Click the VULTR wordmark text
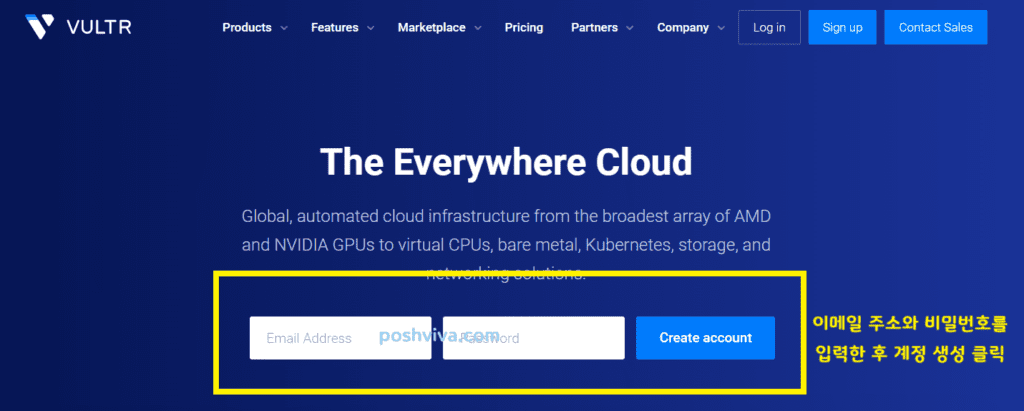 click(99, 27)
